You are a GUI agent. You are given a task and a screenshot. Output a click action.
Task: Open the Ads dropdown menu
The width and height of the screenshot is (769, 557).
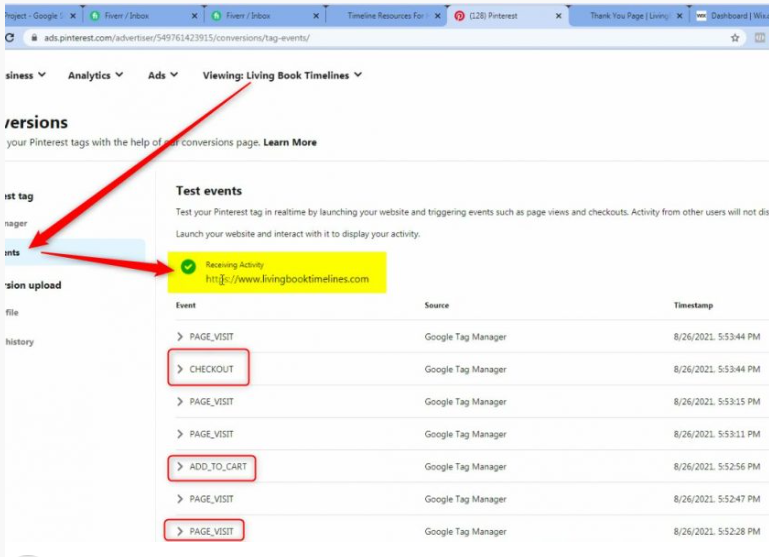coord(162,75)
